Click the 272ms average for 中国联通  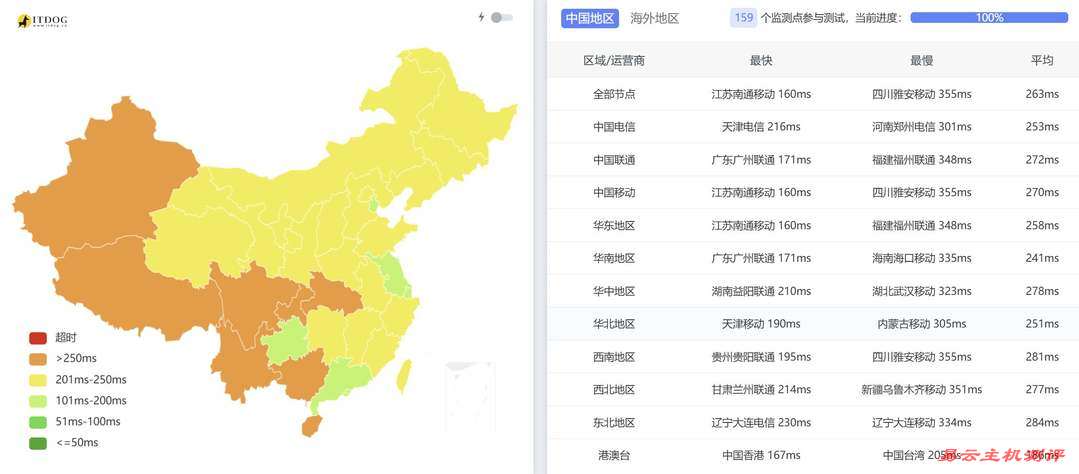1042,160
